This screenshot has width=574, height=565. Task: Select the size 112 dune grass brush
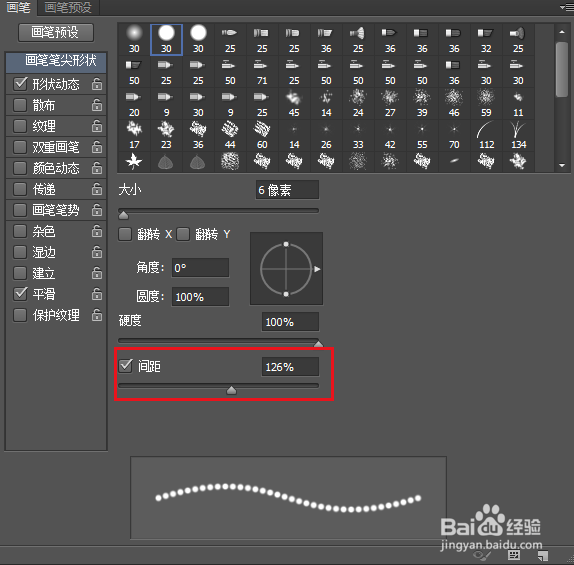click(x=486, y=136)
